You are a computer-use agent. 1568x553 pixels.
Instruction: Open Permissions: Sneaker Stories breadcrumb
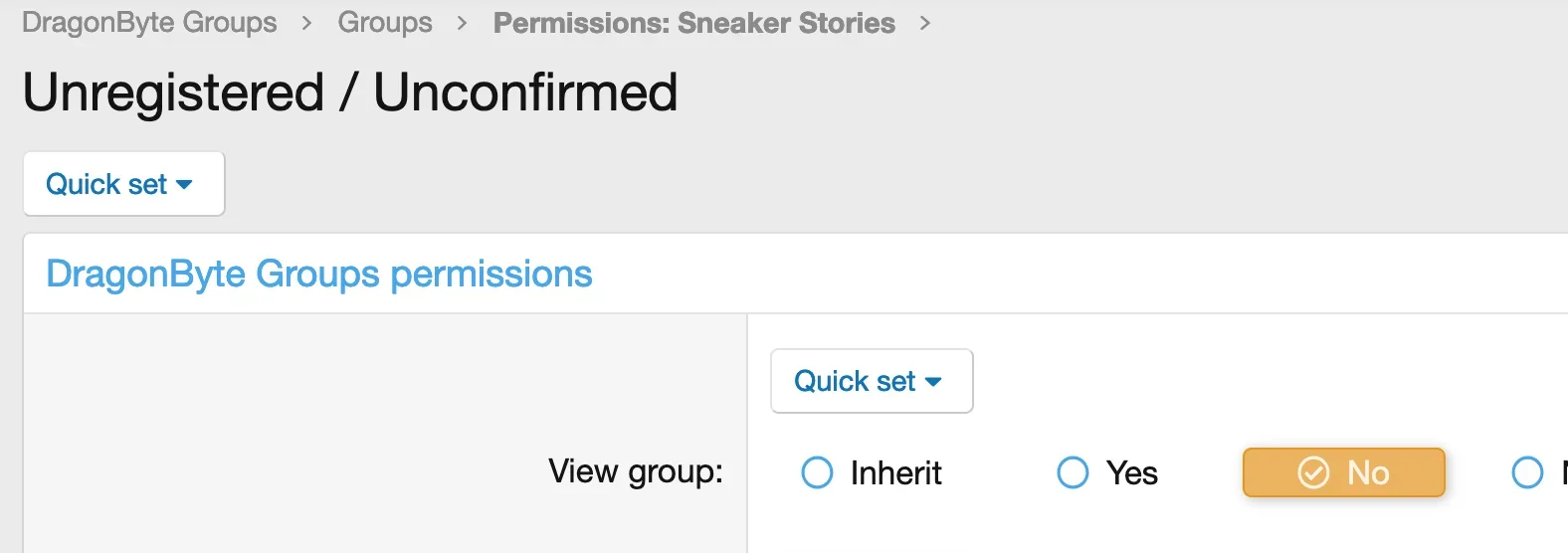click(x=694, y=22)
